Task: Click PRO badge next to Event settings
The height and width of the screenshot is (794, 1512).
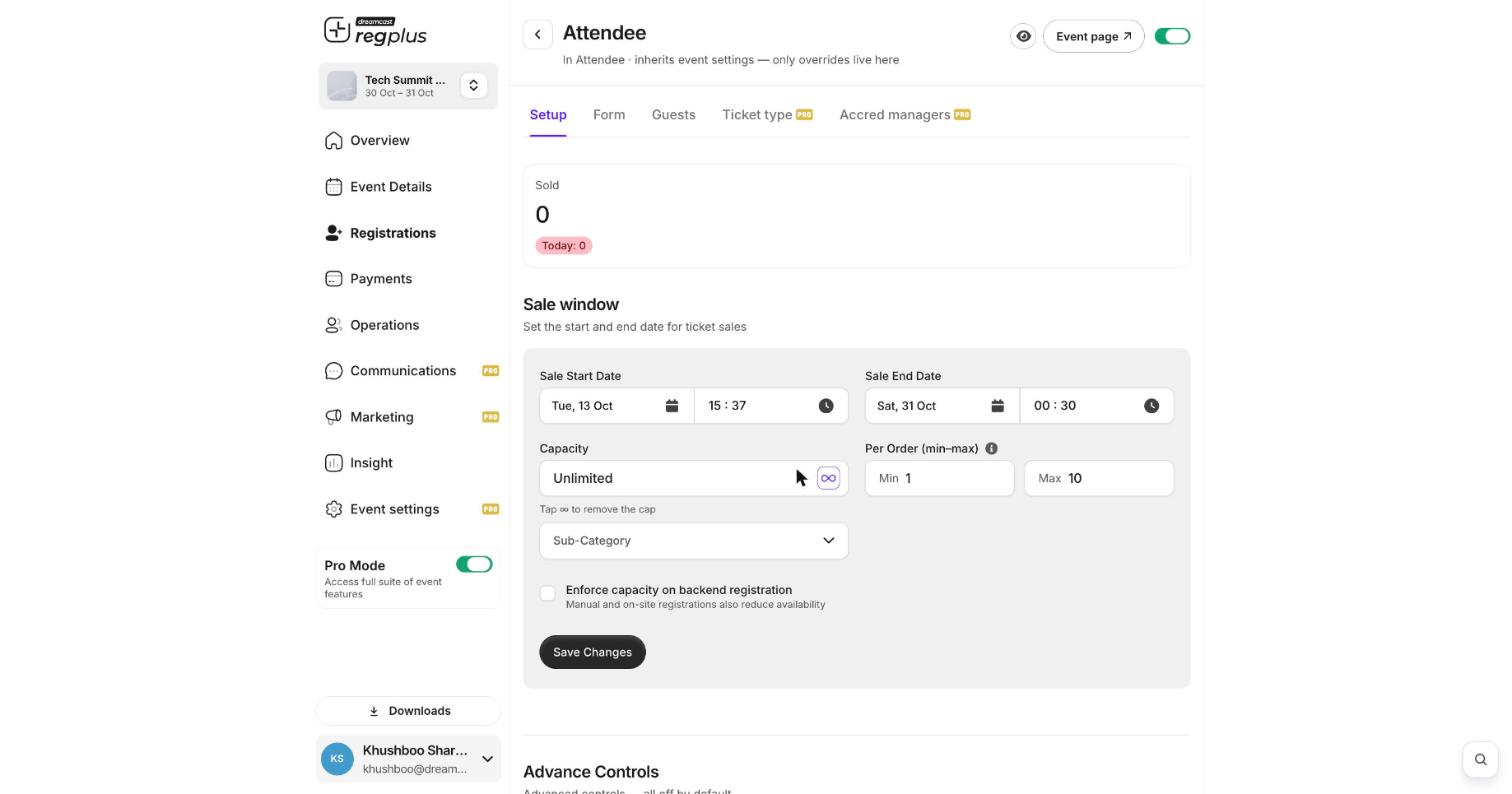Action: point(490,509)
